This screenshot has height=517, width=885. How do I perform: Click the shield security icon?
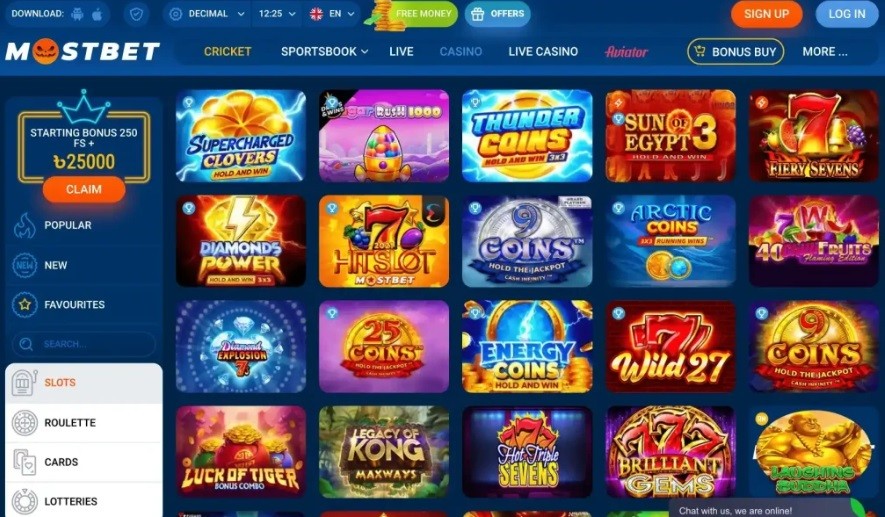tap(136, 14)
